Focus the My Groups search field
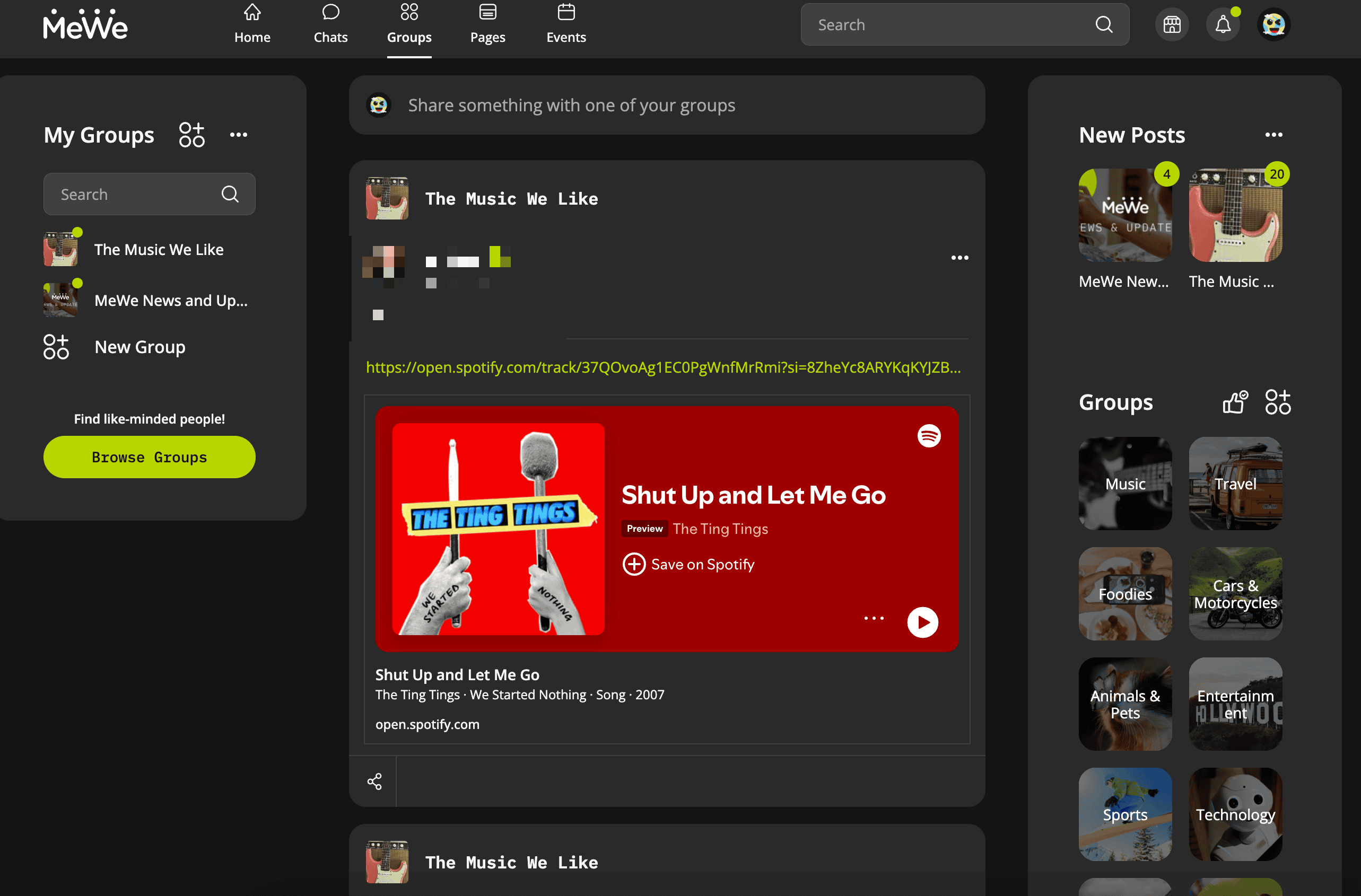1361x896 pixels. (149, 195)
